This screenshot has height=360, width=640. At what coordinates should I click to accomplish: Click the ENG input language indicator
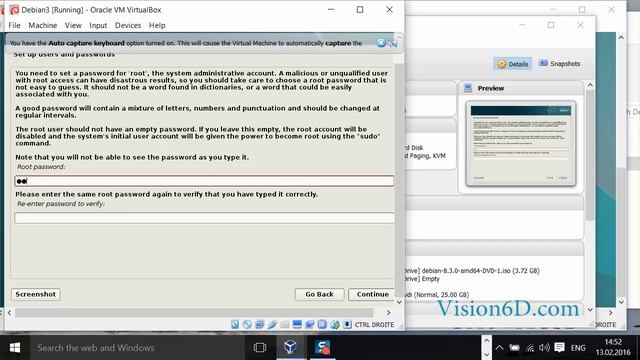click(578, 348)
